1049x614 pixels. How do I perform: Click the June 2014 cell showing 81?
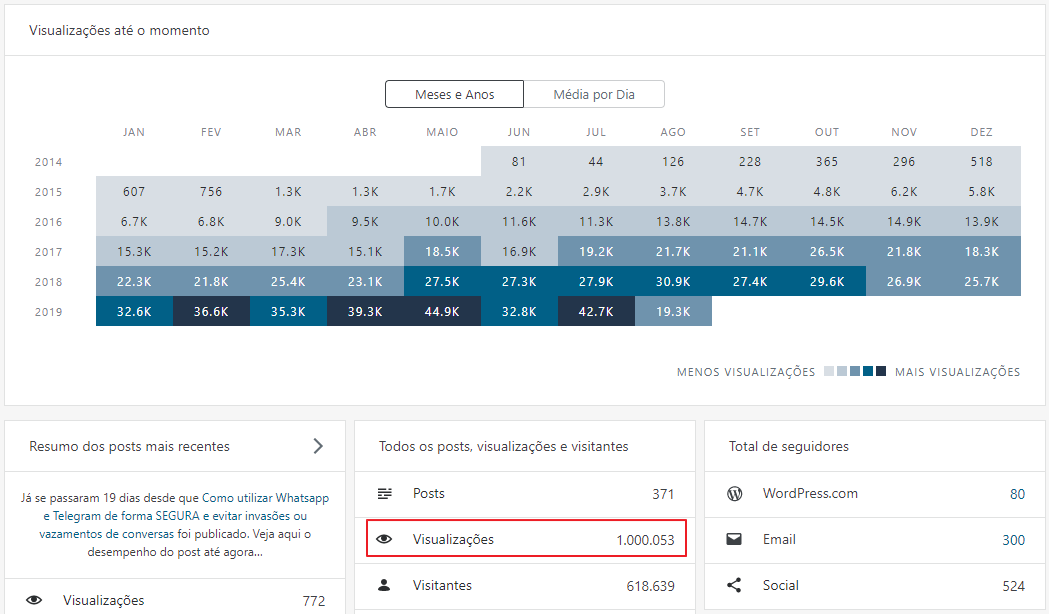(x=519, y=162)
